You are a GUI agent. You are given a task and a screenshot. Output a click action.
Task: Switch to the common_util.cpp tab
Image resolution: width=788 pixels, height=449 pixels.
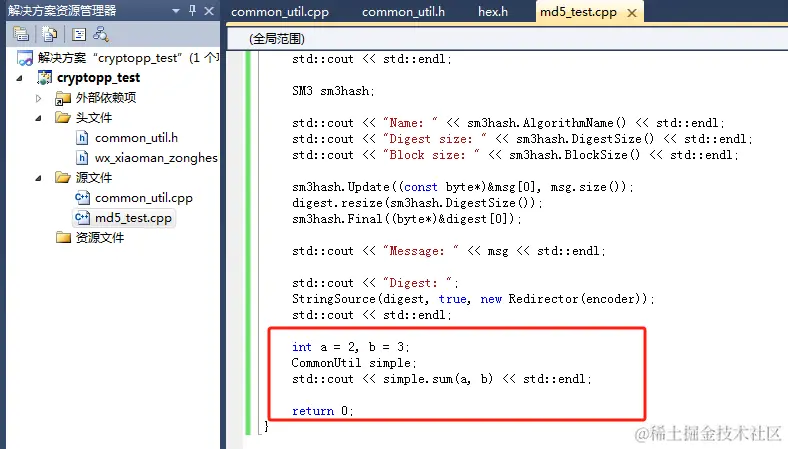tap(280, 12)
